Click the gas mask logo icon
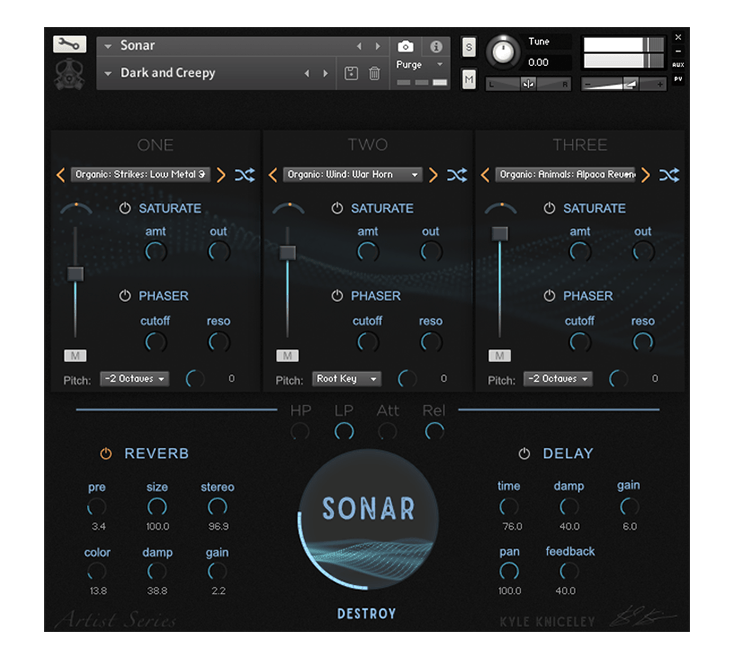Viewport: 734px width, 659px height. coord(69,74)
